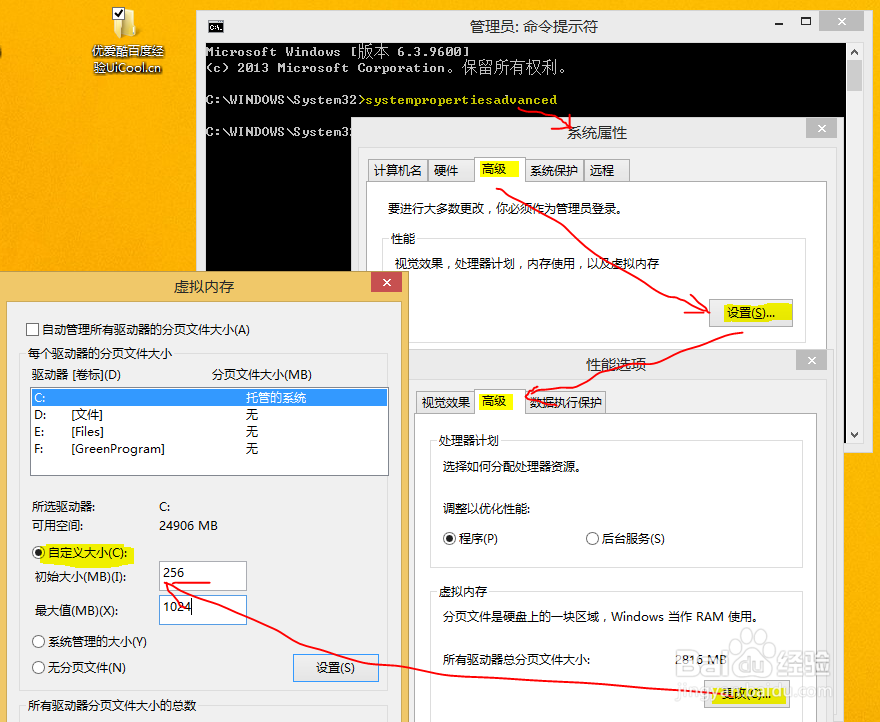Select the 高级 tab in 性能选项
This screenshot has height=722, width=880.
pos(499,401)
